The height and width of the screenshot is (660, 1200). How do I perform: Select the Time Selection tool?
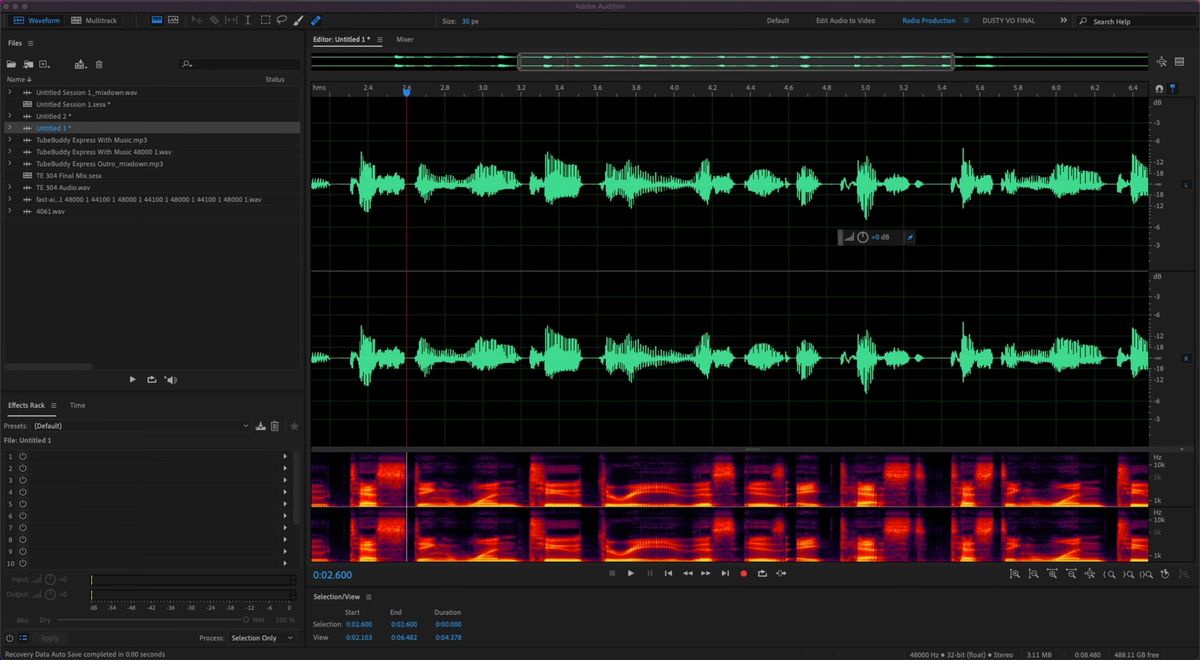tap(248, 19)
